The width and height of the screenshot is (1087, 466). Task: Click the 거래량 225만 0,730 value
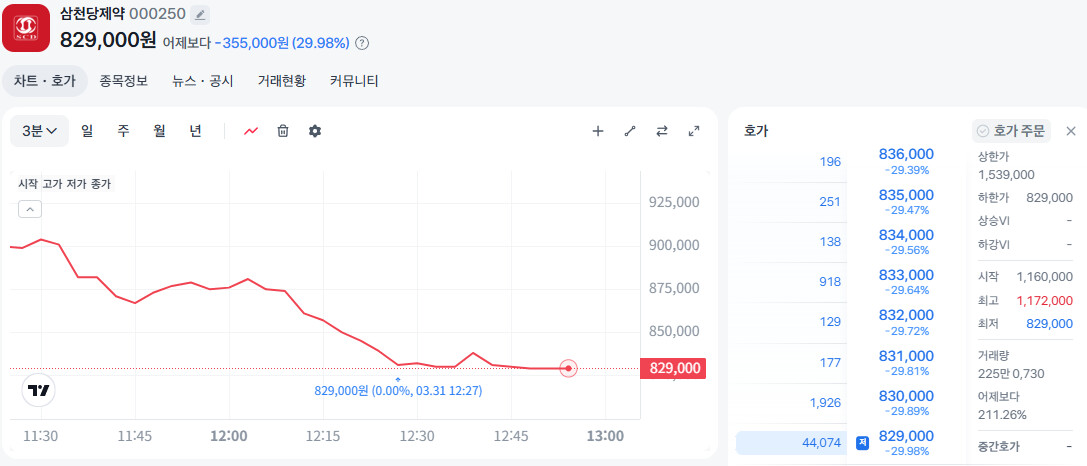[x=1011, y=374]
